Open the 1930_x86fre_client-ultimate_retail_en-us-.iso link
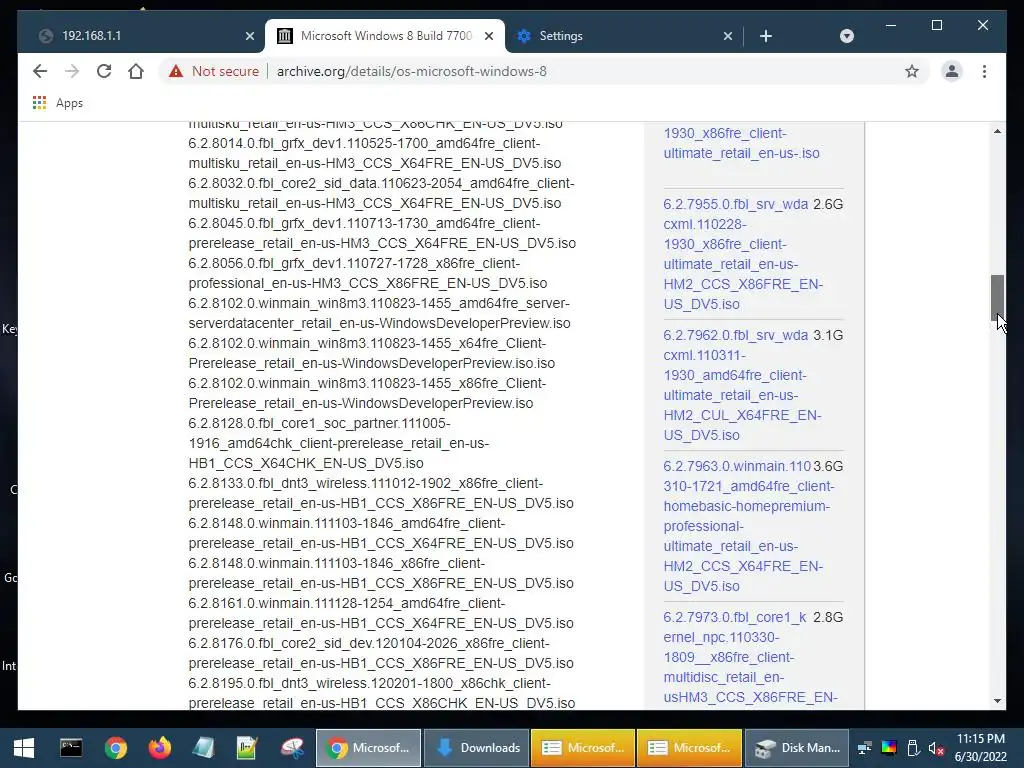The height and width of the screenshot is (768, 1024). pyautogui.click(x=741, y=143)
